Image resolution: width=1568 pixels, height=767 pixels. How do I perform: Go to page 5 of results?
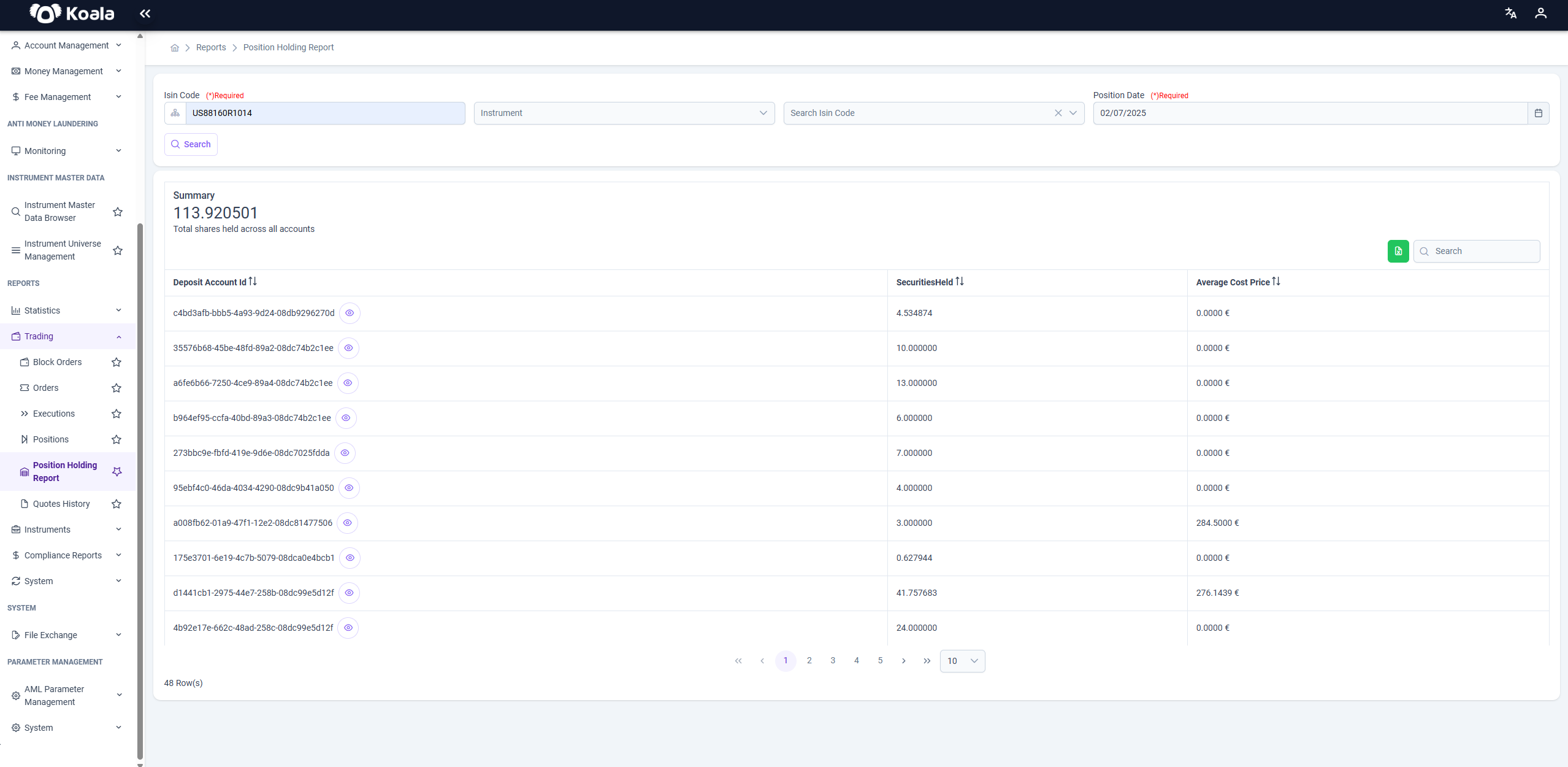pos(880,661)
